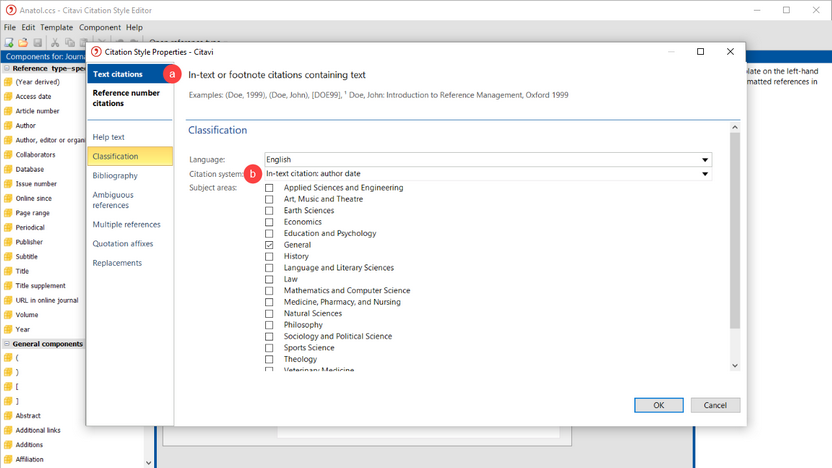
Task: Check Education and Psychology
Action: point(270,233)
